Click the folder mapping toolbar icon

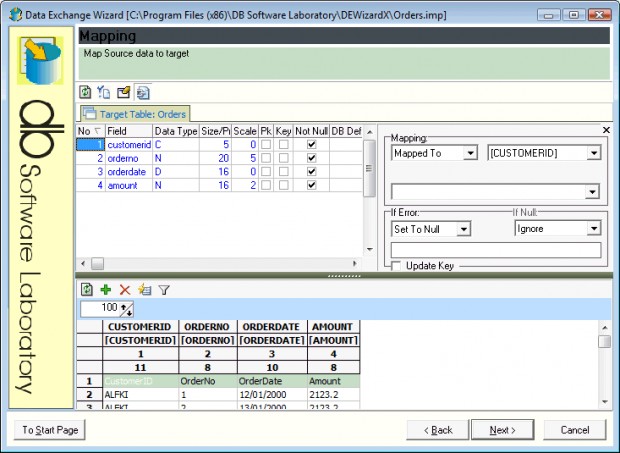point(123,92)
